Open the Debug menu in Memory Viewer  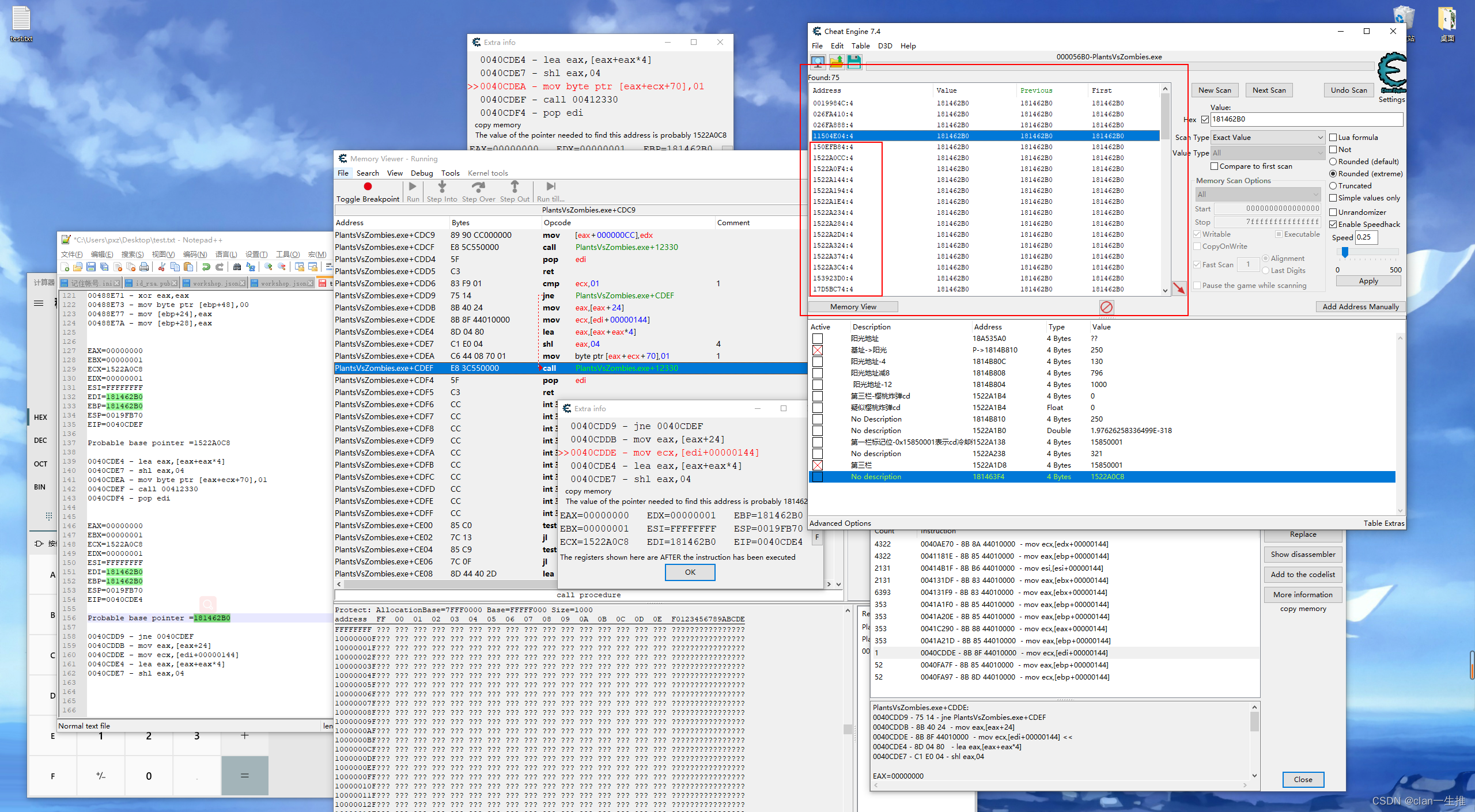pyautogui.click(x=422, y=173)
